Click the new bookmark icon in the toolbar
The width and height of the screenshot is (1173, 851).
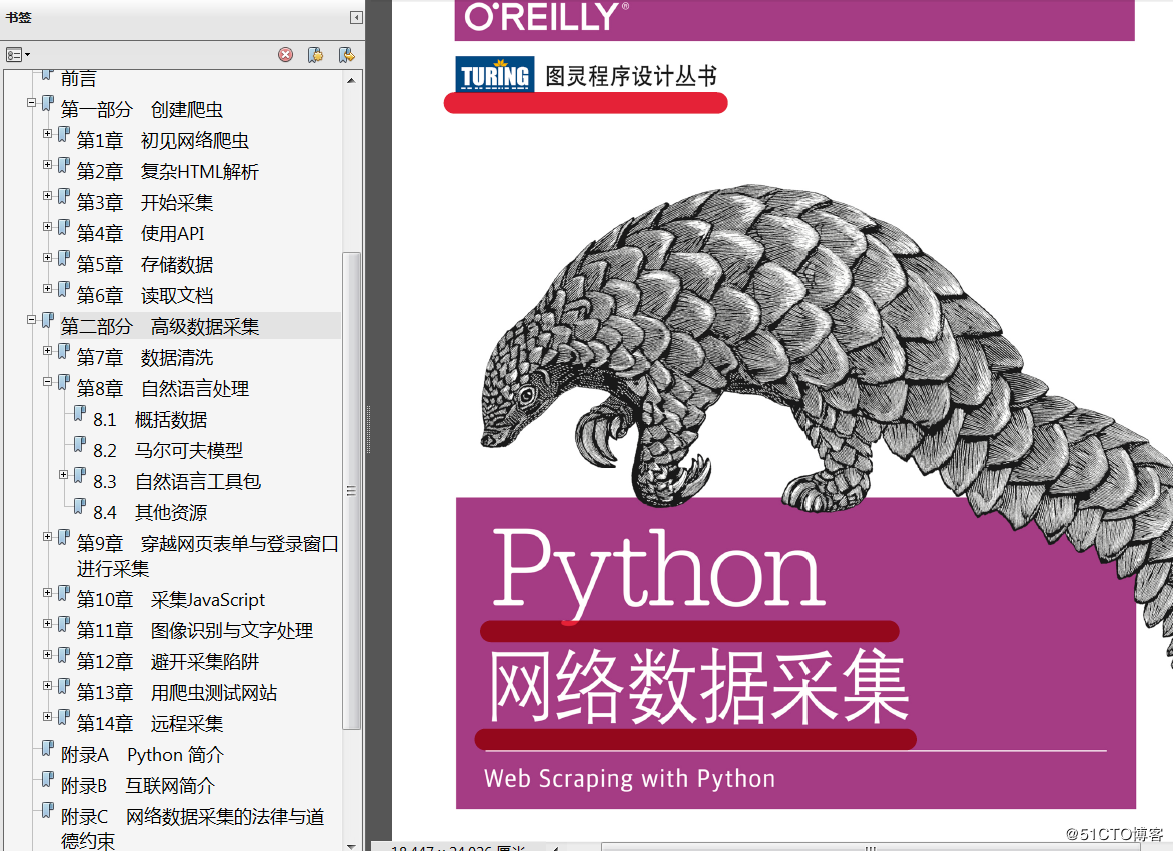[316, 55]
